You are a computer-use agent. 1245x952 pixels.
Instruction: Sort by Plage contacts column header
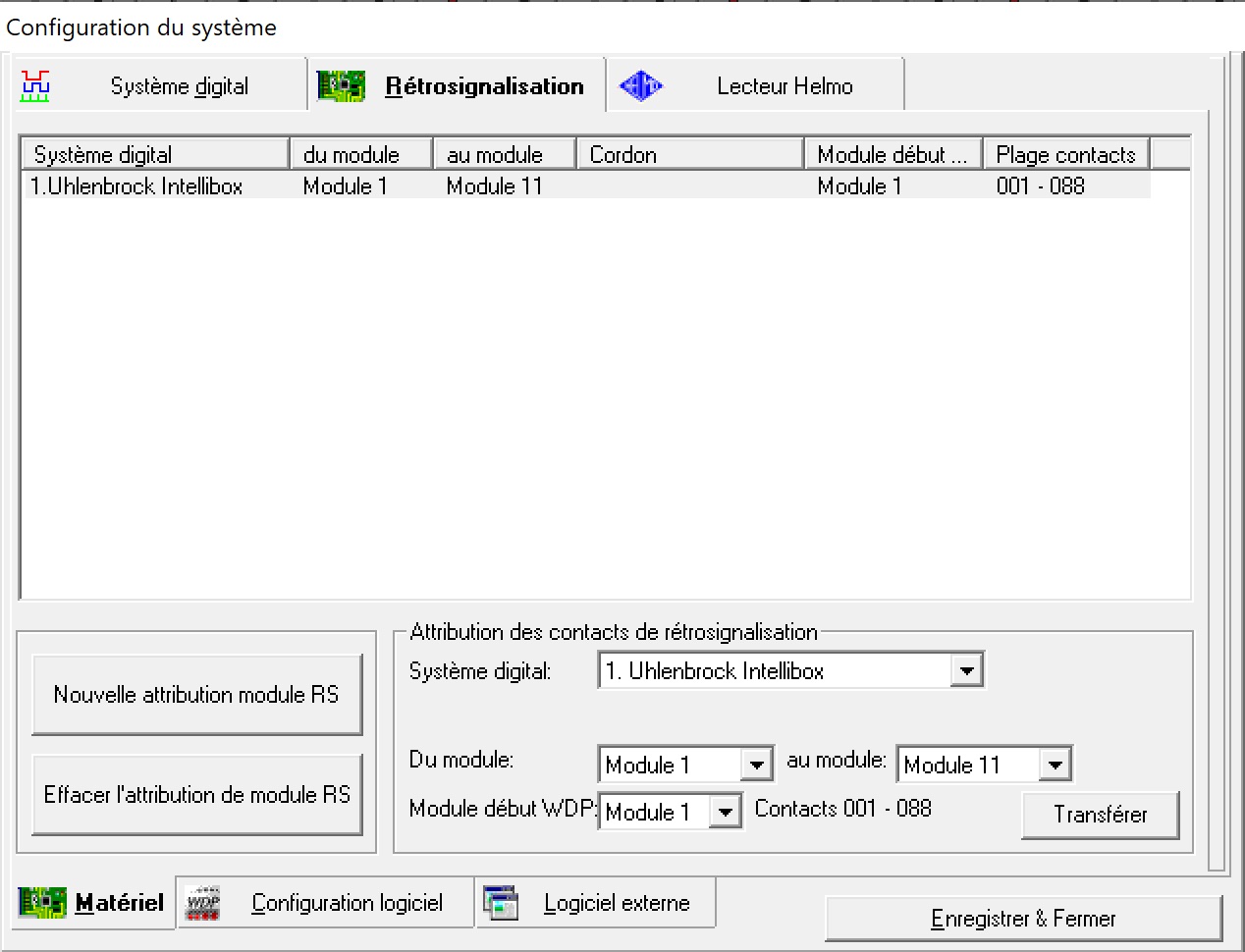pos(1065,155)
